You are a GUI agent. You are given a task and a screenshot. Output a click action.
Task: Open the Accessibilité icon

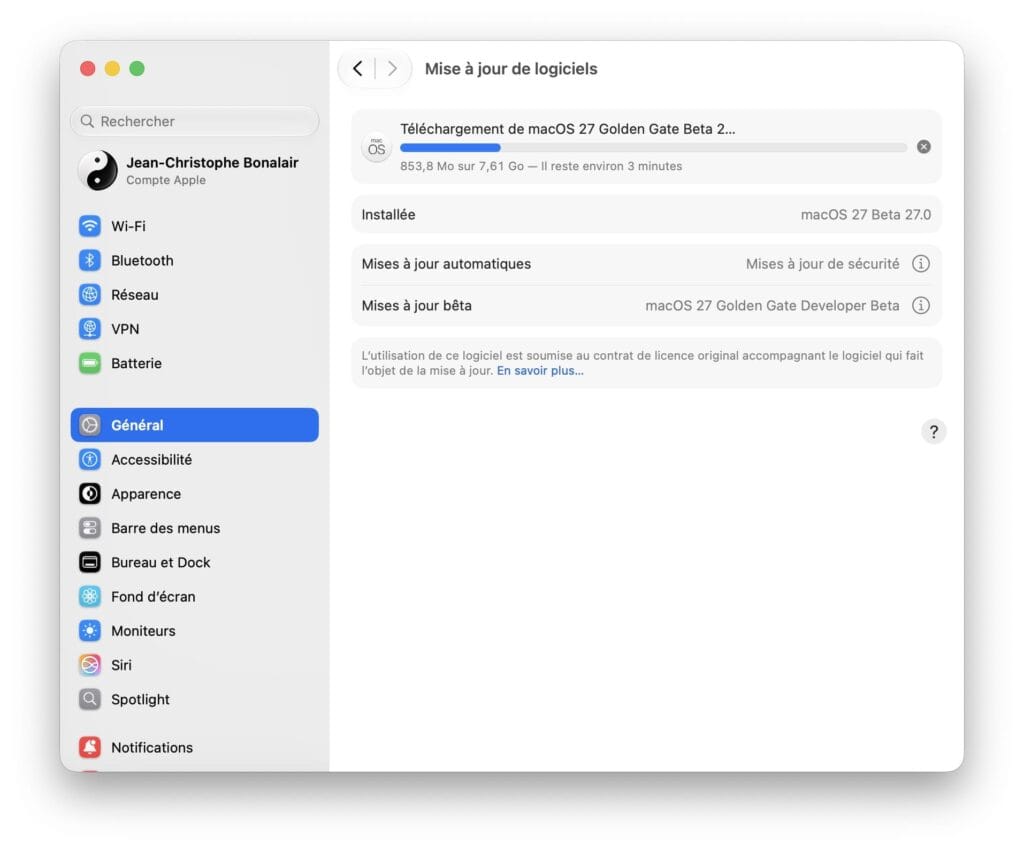point(89,459)
